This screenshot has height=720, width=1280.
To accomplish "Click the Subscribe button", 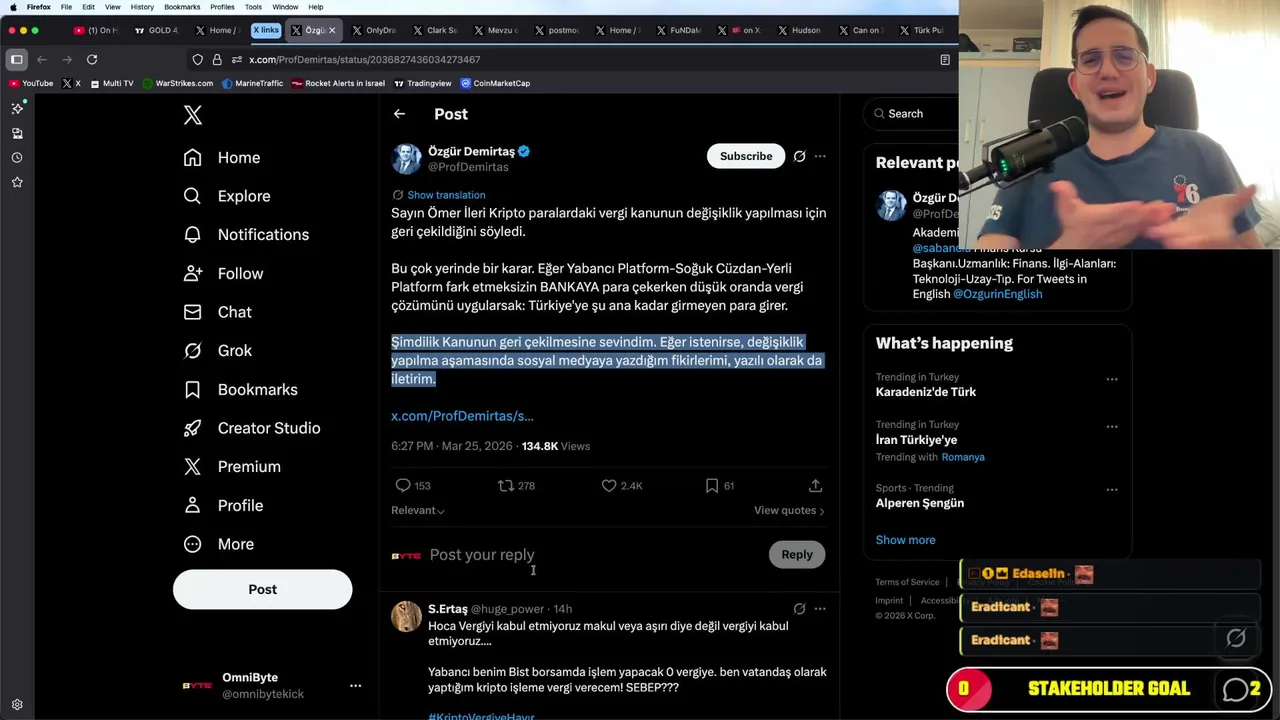I will [x=746, y=156].
